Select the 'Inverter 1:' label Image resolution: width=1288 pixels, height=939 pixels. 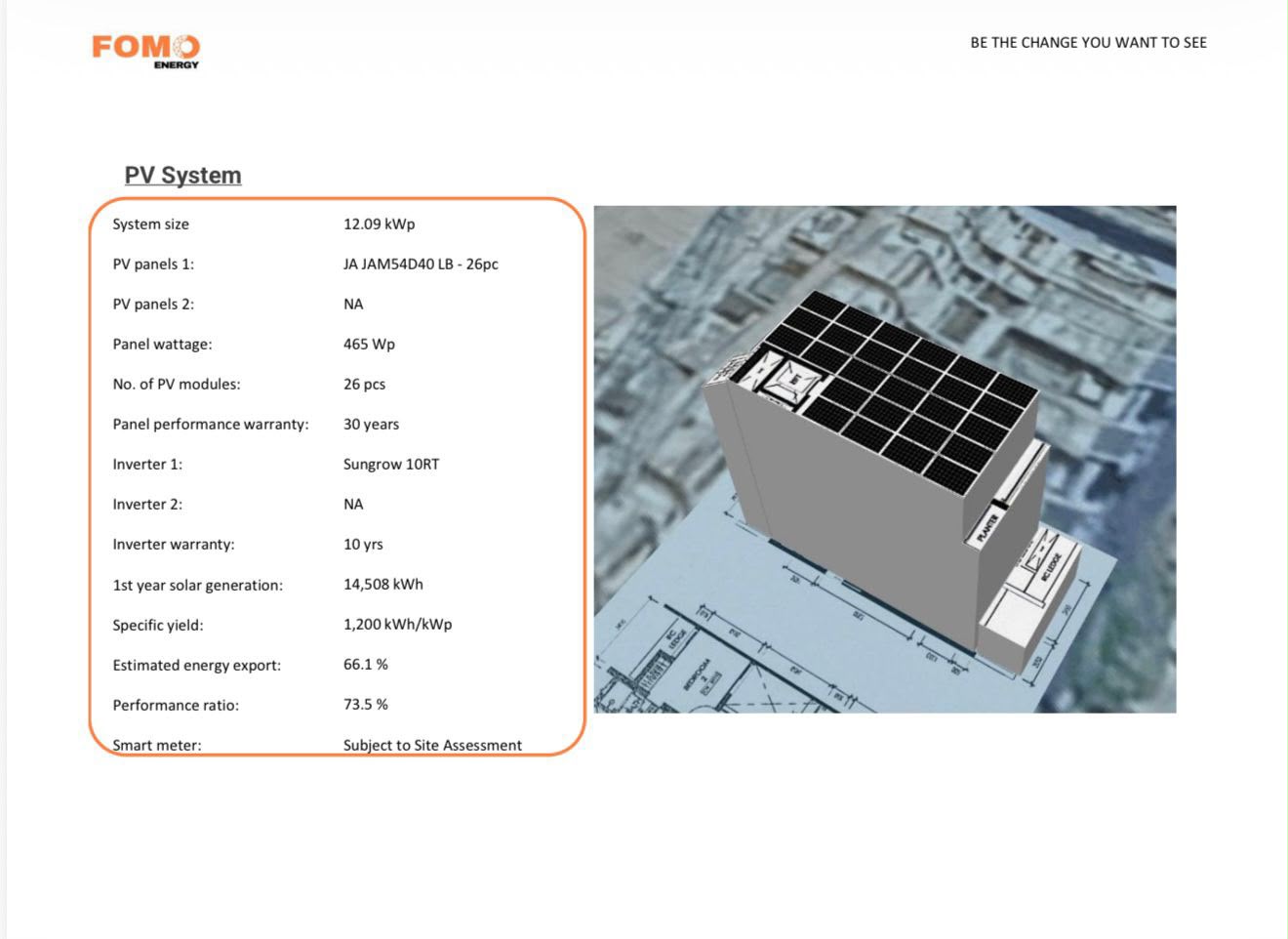(147, 465)
